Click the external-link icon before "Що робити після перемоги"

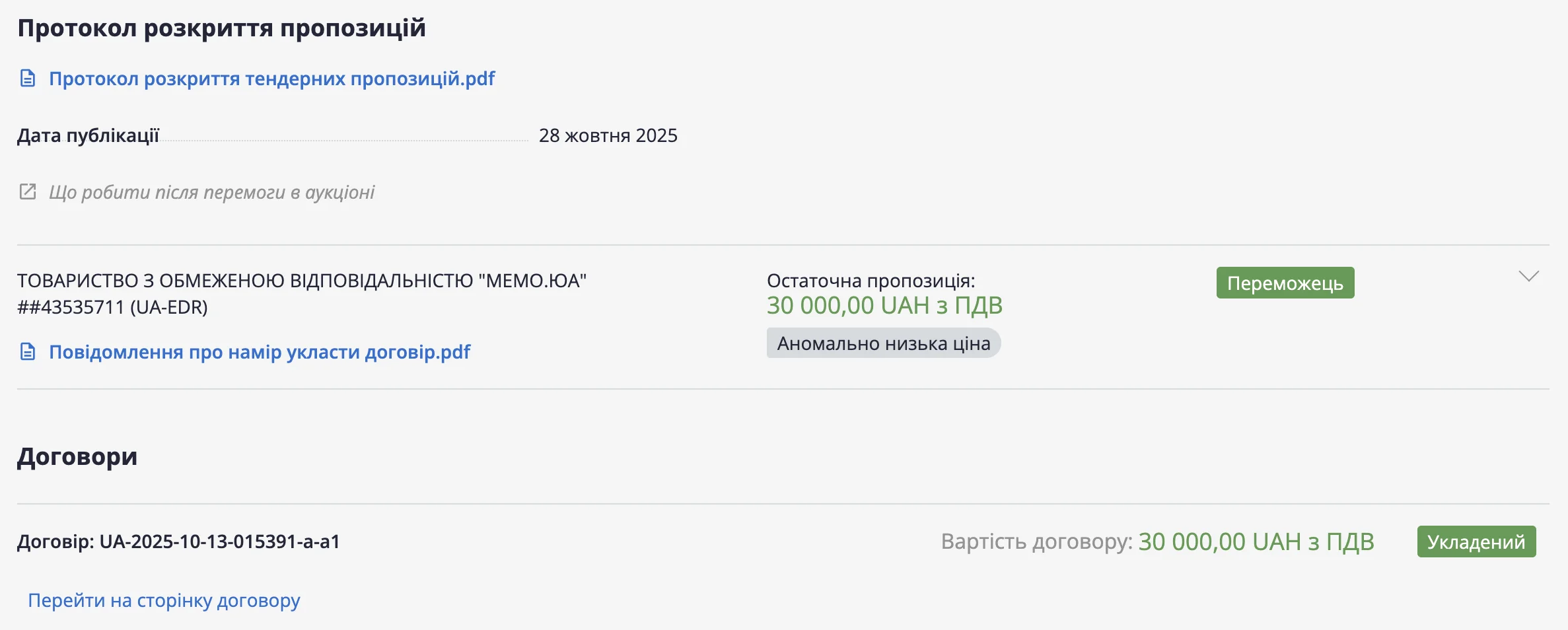click(x=28, y=192)
